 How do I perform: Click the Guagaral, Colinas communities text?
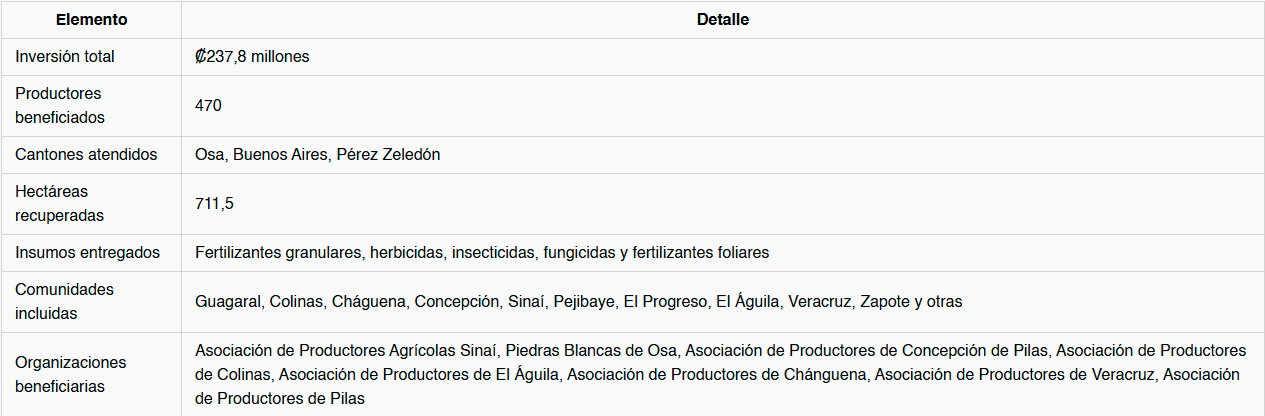(259, 301)
